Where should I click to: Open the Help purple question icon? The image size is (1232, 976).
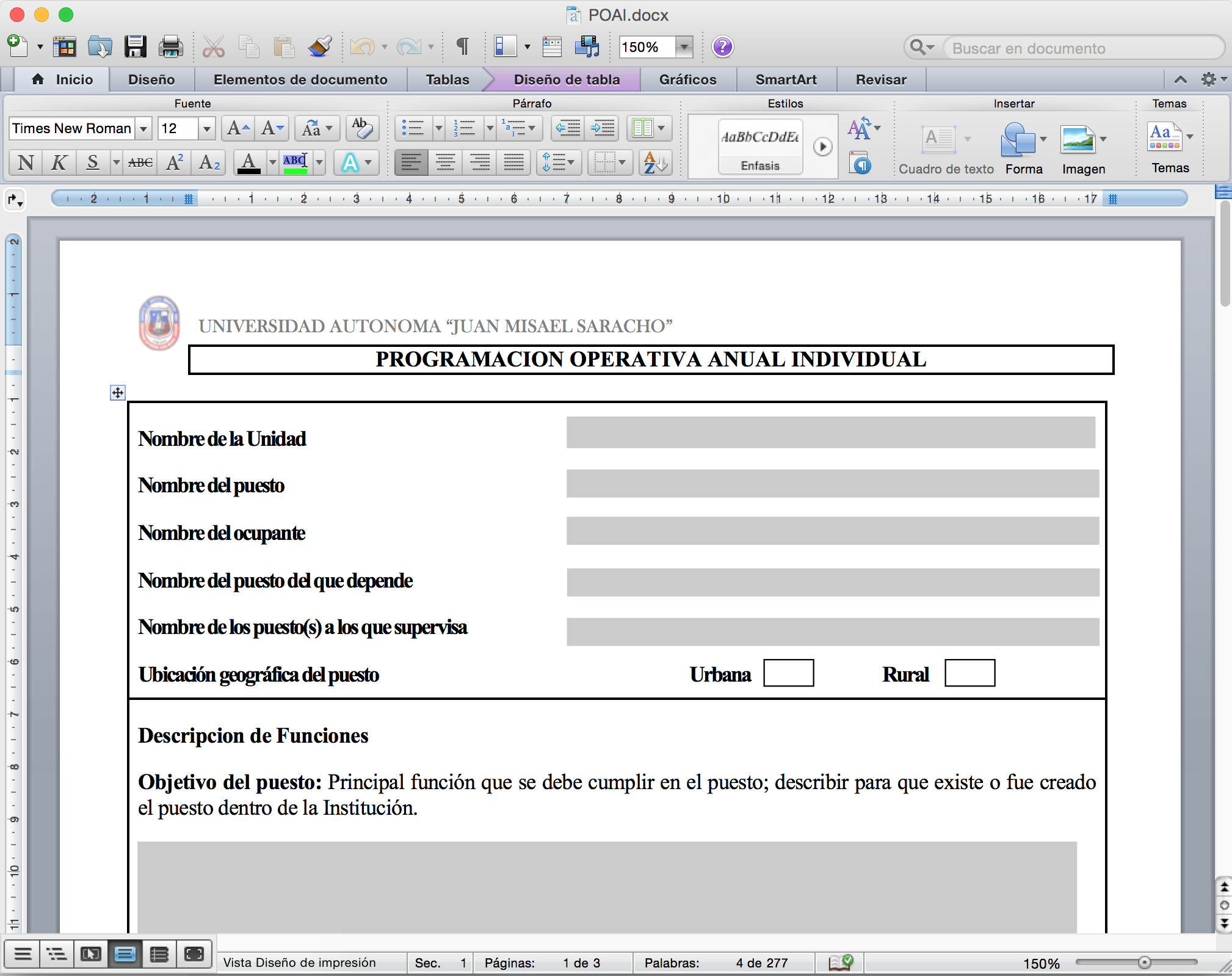click(x=722, y=47)
